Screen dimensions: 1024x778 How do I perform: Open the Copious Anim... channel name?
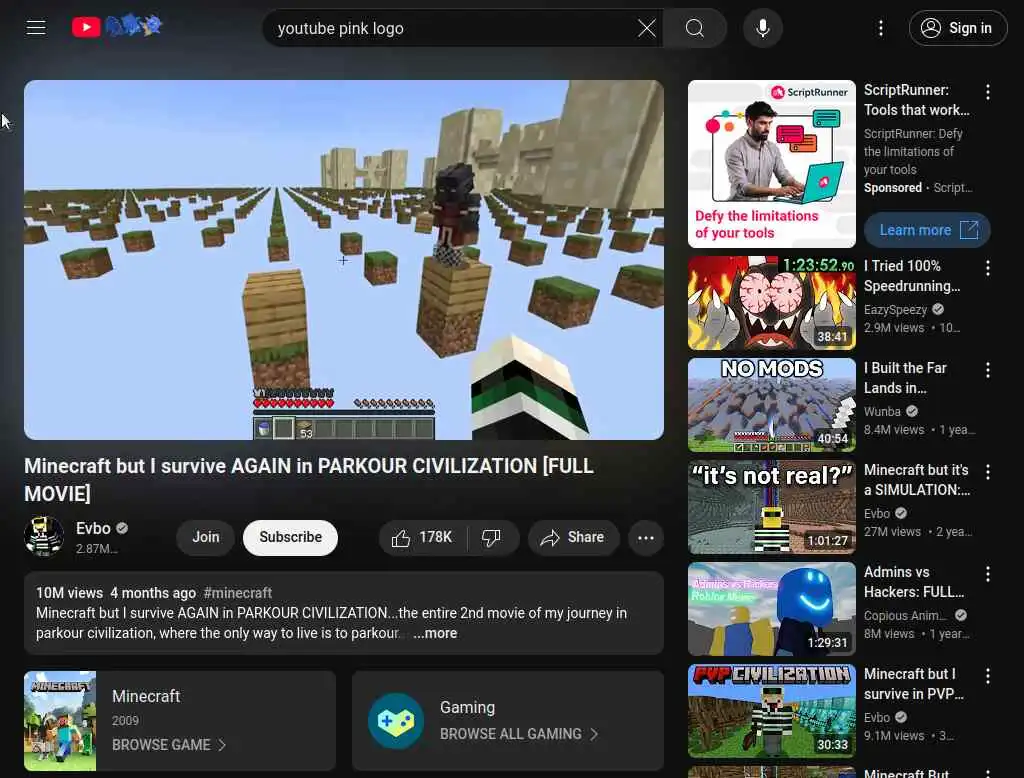(905, 615)
